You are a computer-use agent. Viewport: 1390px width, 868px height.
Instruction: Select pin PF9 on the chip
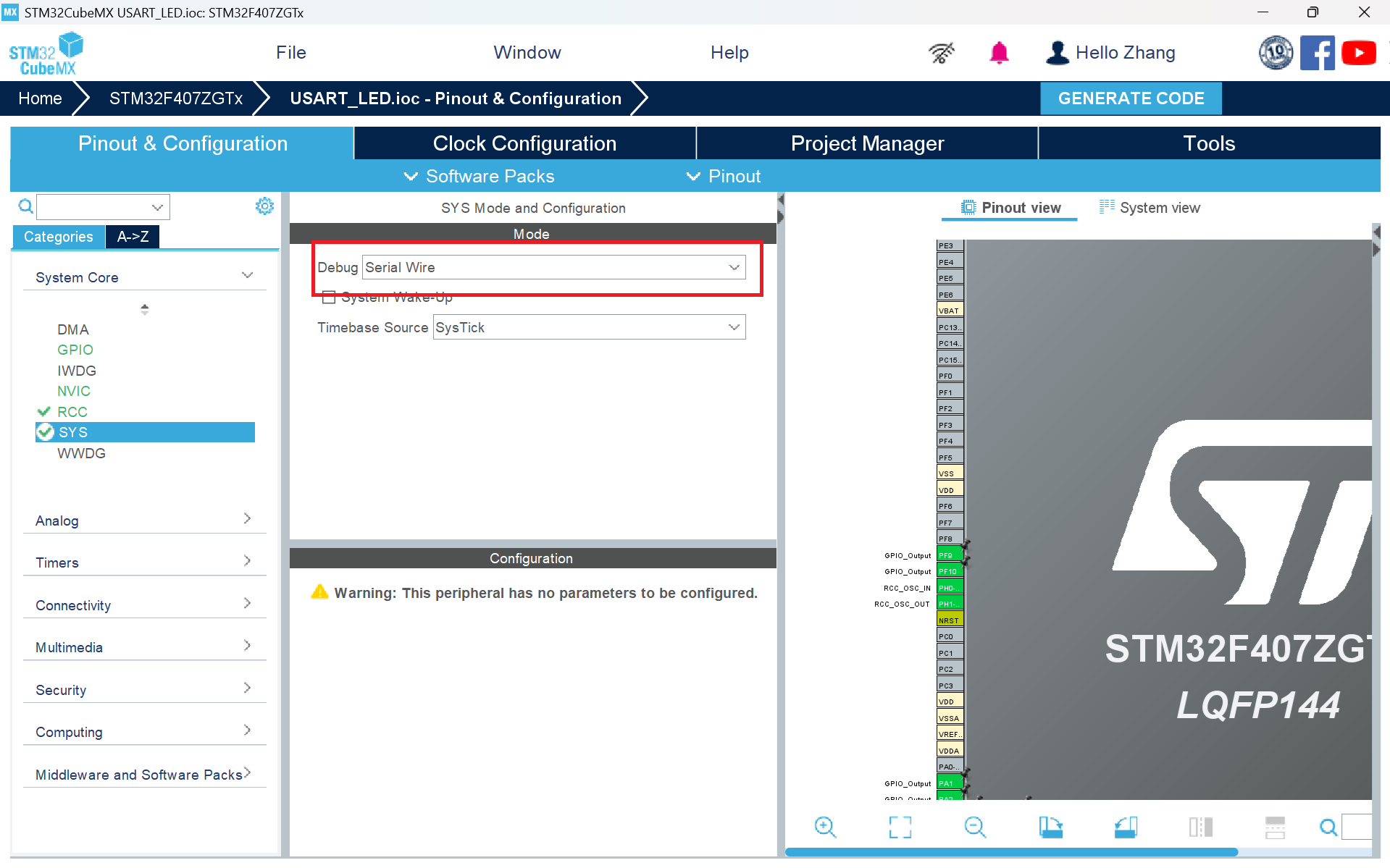pos(950,555)
